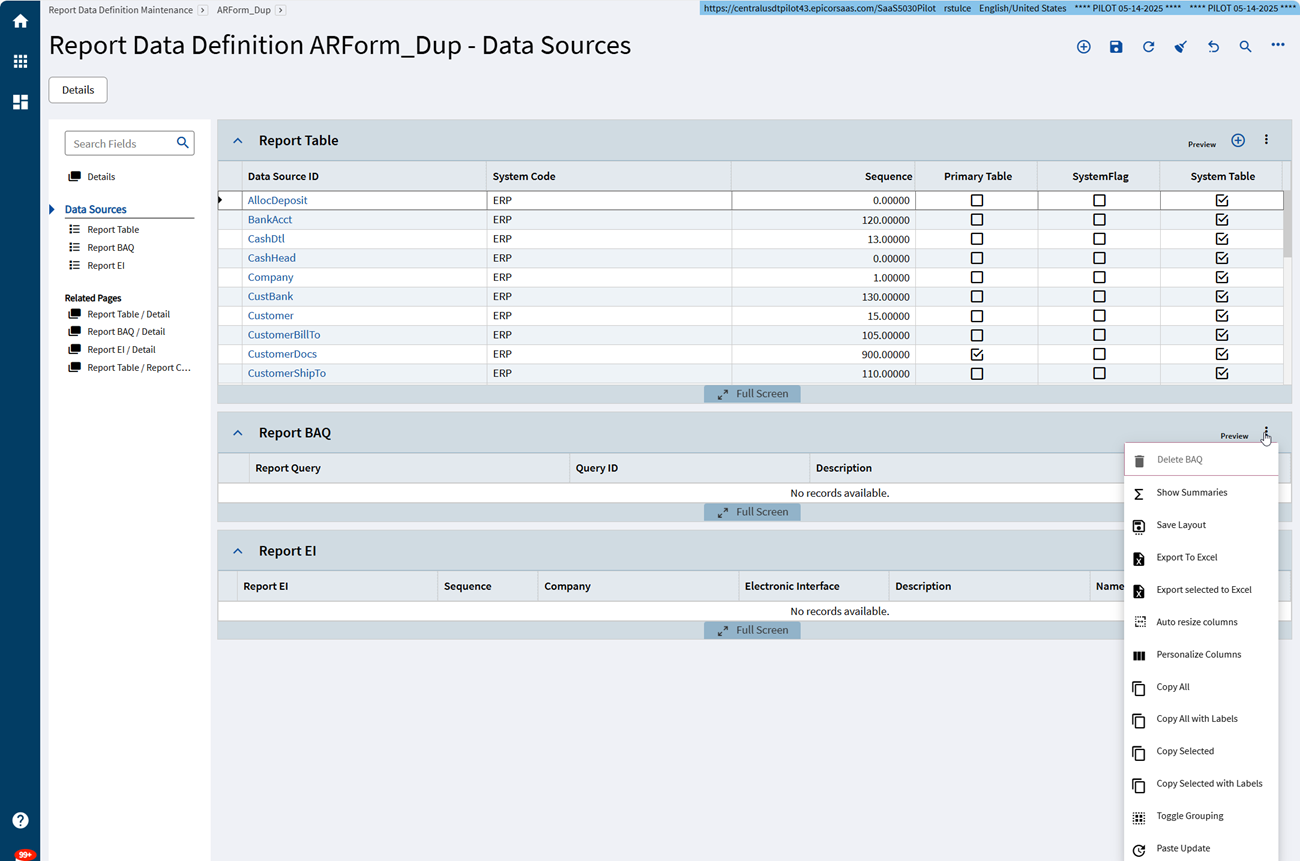
Task: Click the Search magnifier in the top toolbar
Action: [1245, 47]
